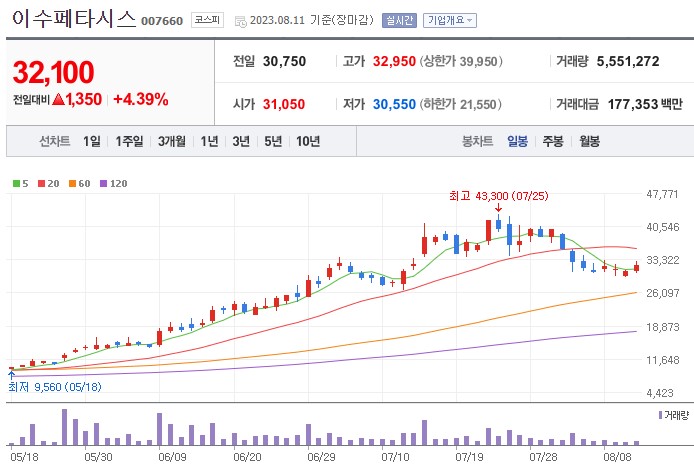Click the 06/09 date axis label

point(172,457)
